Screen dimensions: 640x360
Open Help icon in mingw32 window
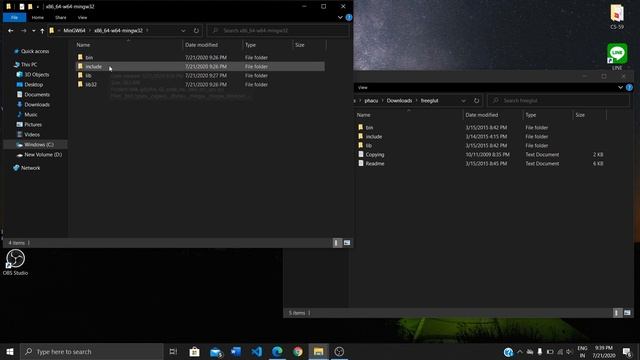coord(349,18)
